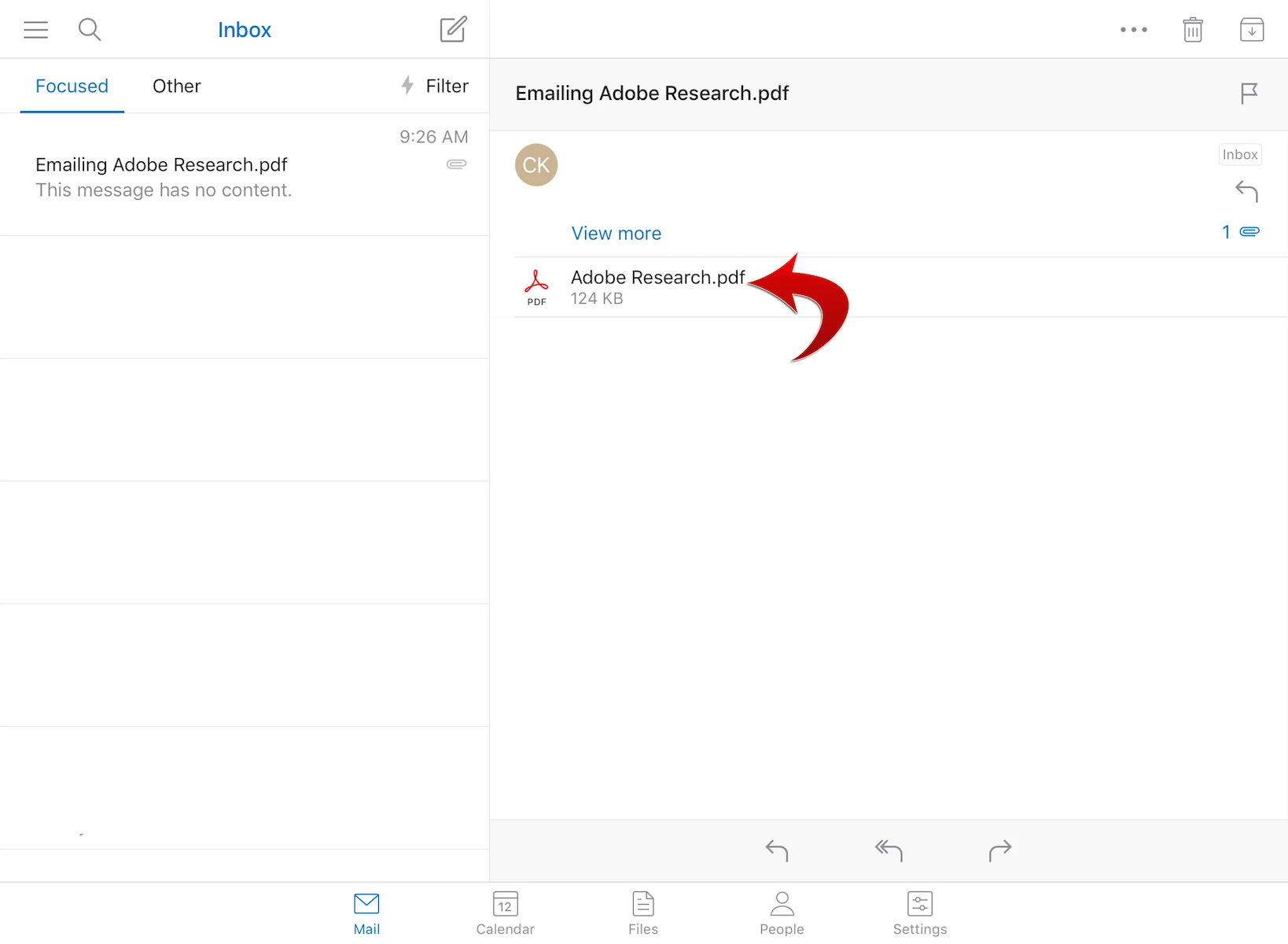Click the 124 KB file size text
Image resolution: width=1288 pixels, height=944 pixels.
pyautogui.click(x=597, y=299)
